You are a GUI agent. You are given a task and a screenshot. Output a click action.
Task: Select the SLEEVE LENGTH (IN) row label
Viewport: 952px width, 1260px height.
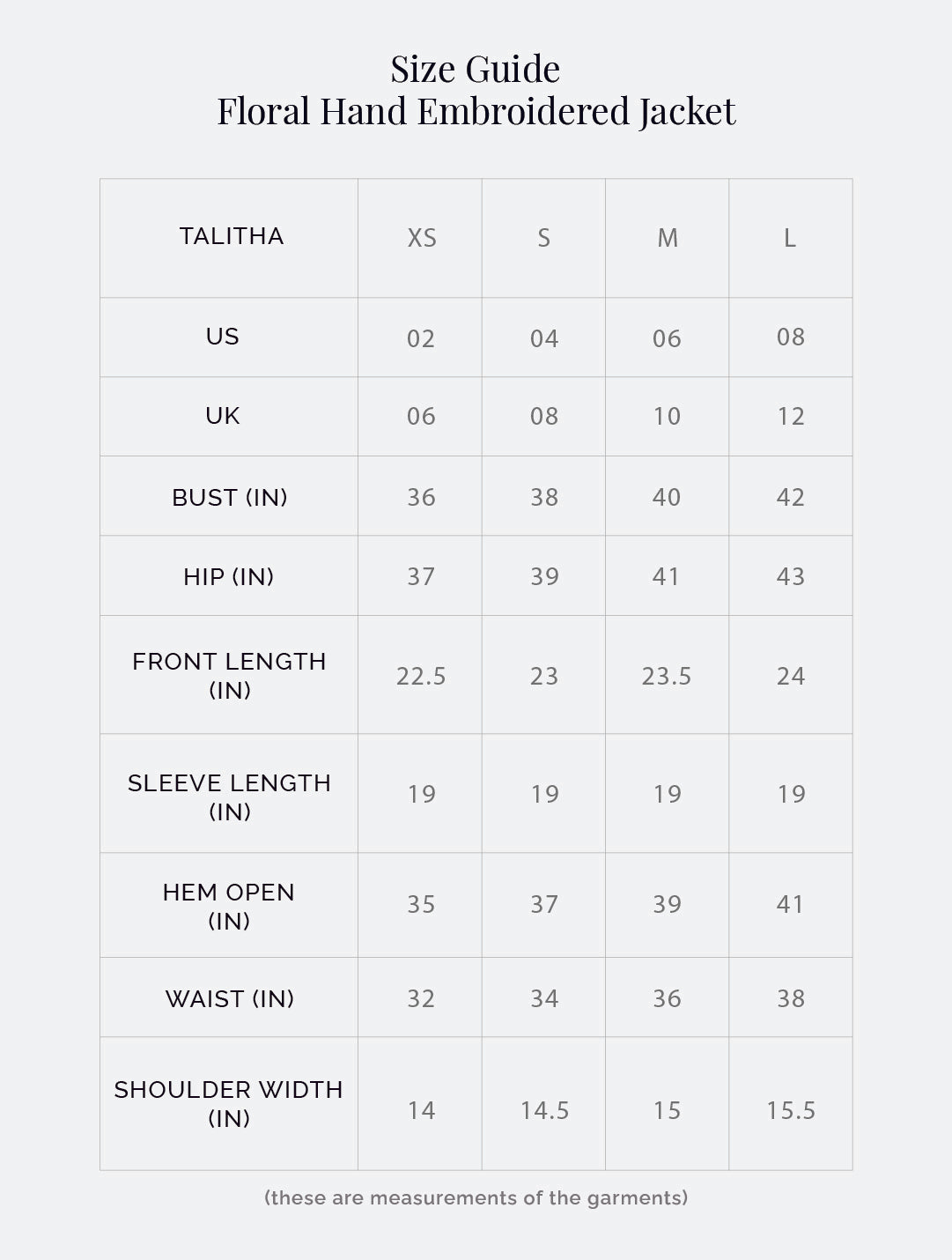click(229, 797)
